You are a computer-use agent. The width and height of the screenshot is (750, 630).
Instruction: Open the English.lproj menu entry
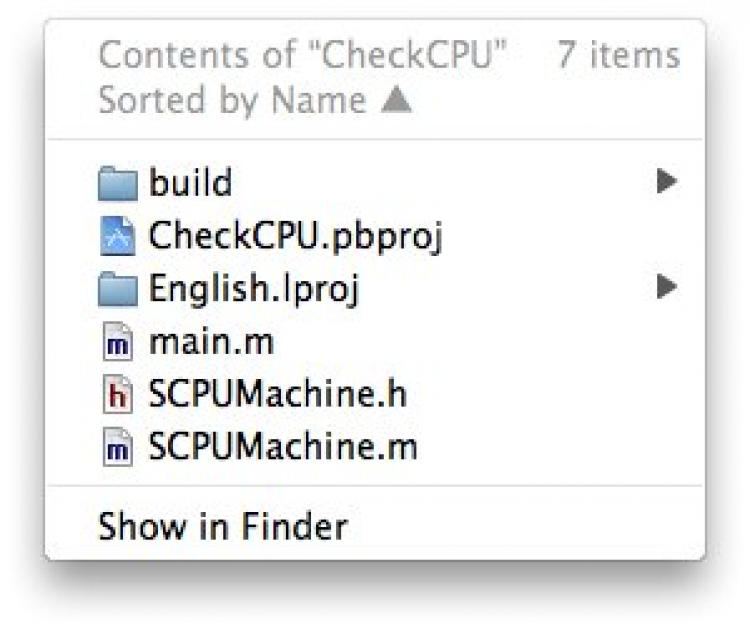click(253, 290)
